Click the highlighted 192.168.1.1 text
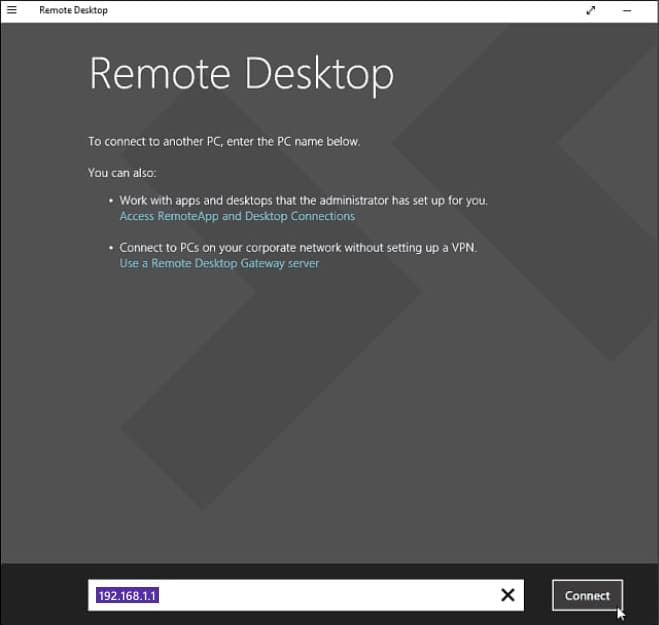Viewport: 659px width, 625px height. point(127,595)
